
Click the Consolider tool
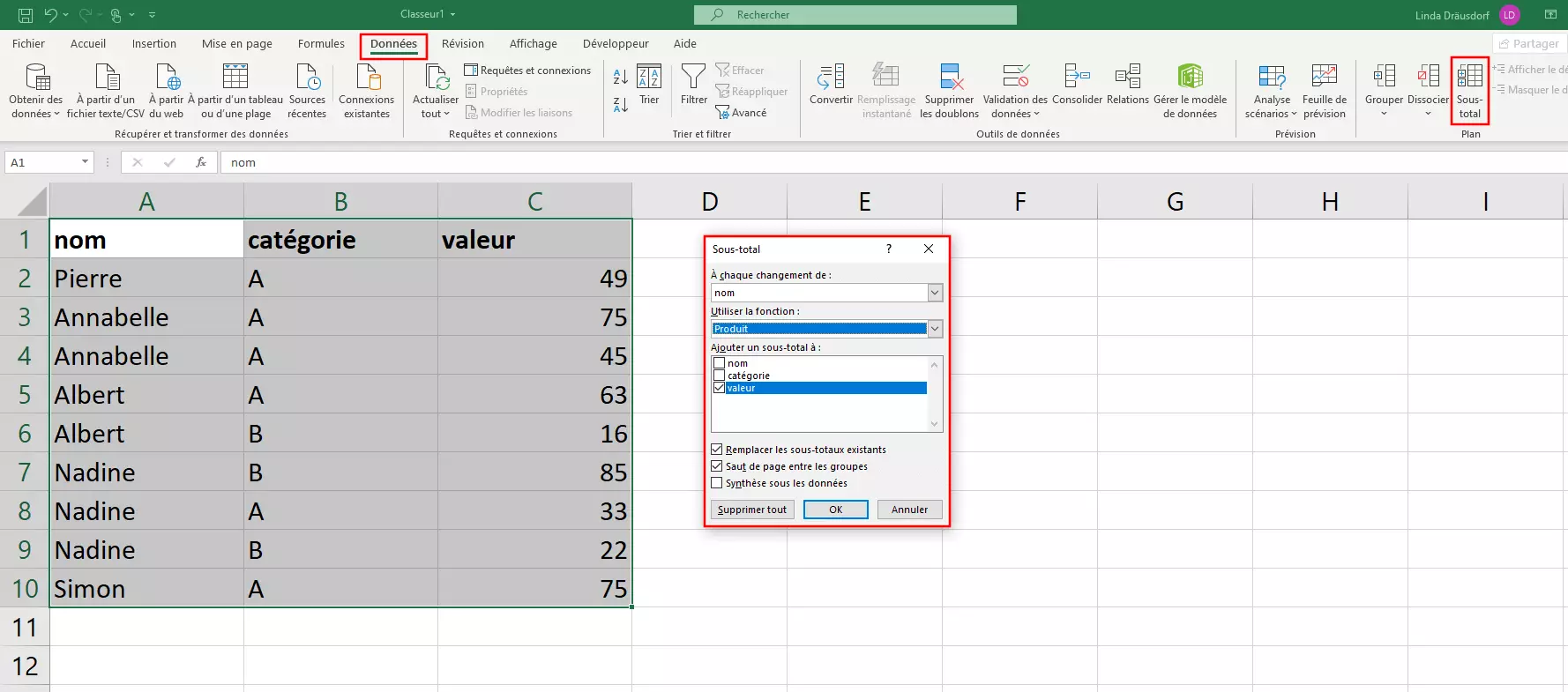pos(1077,85)
